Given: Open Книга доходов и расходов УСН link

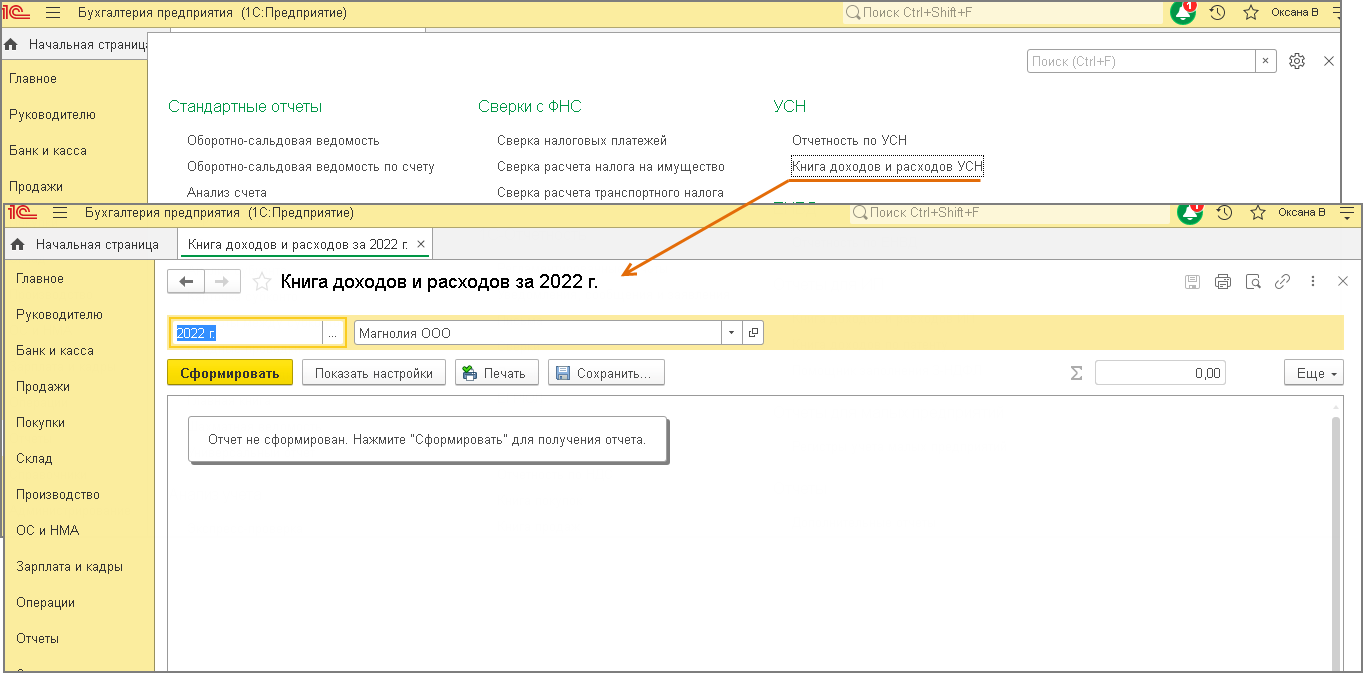Looking at the screenshot, I should pyautogui.click(x=887, y=167).
